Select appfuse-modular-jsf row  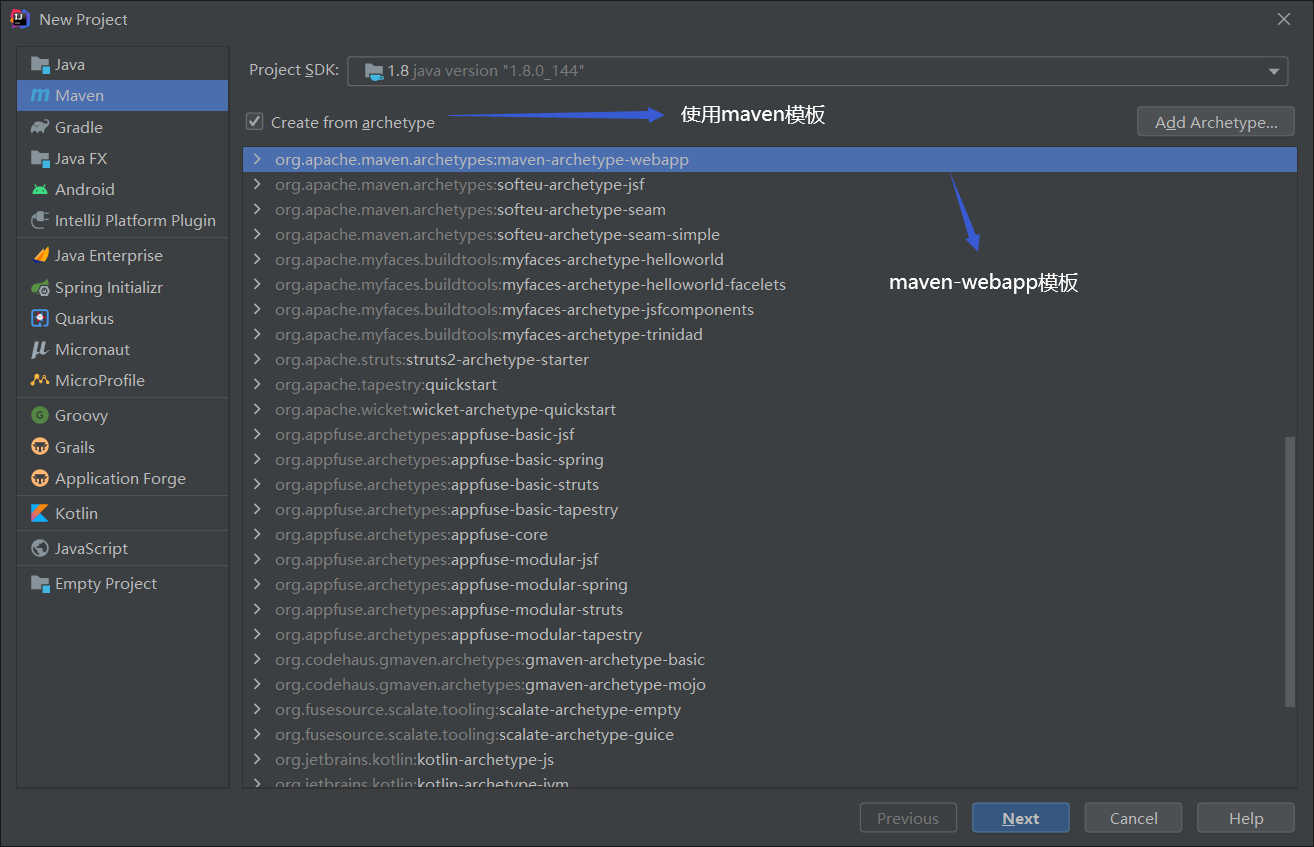tap(770, 559)
